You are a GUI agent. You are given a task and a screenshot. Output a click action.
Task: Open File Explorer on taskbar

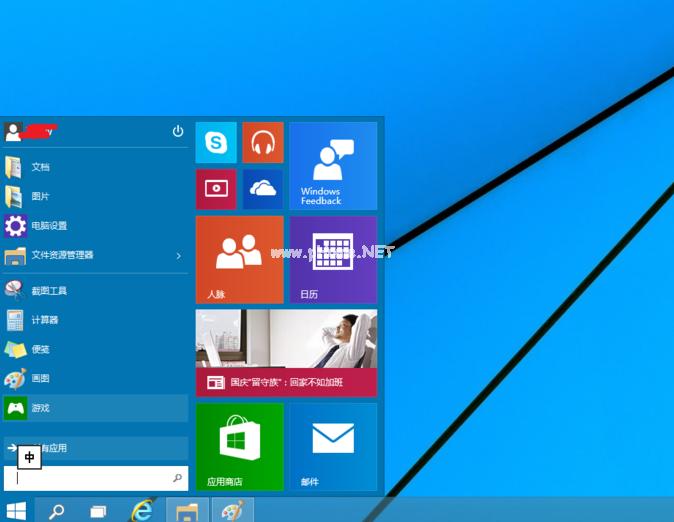(x=187, y=511)
